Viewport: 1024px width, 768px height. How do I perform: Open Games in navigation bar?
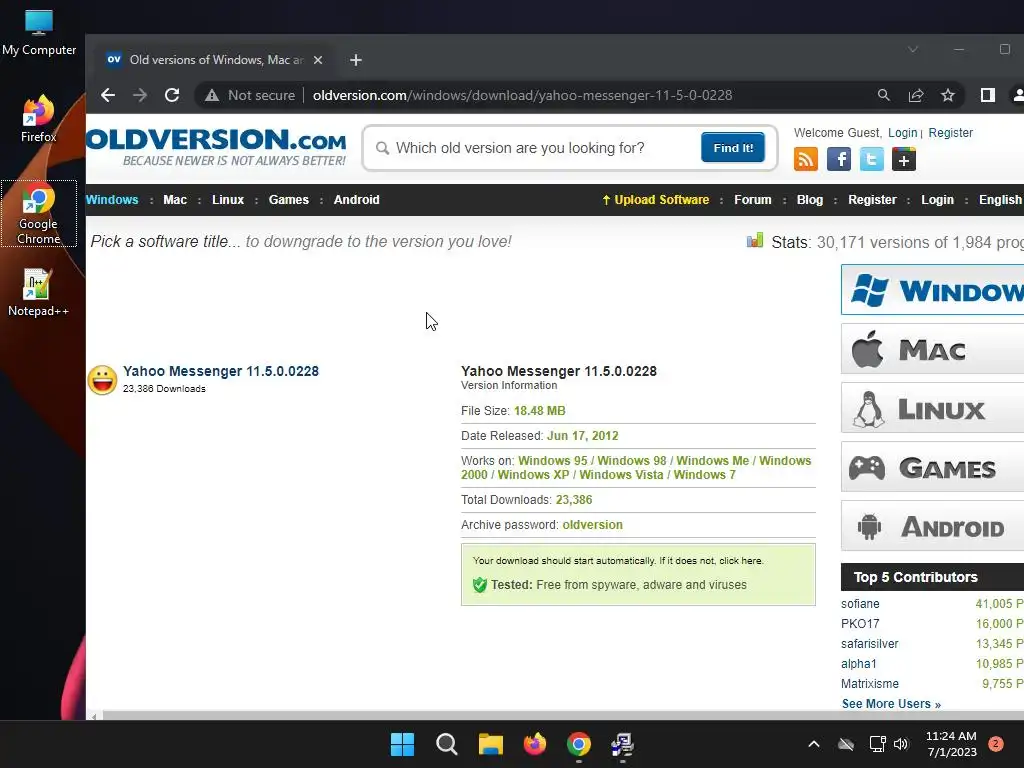(x=289, y=200)
